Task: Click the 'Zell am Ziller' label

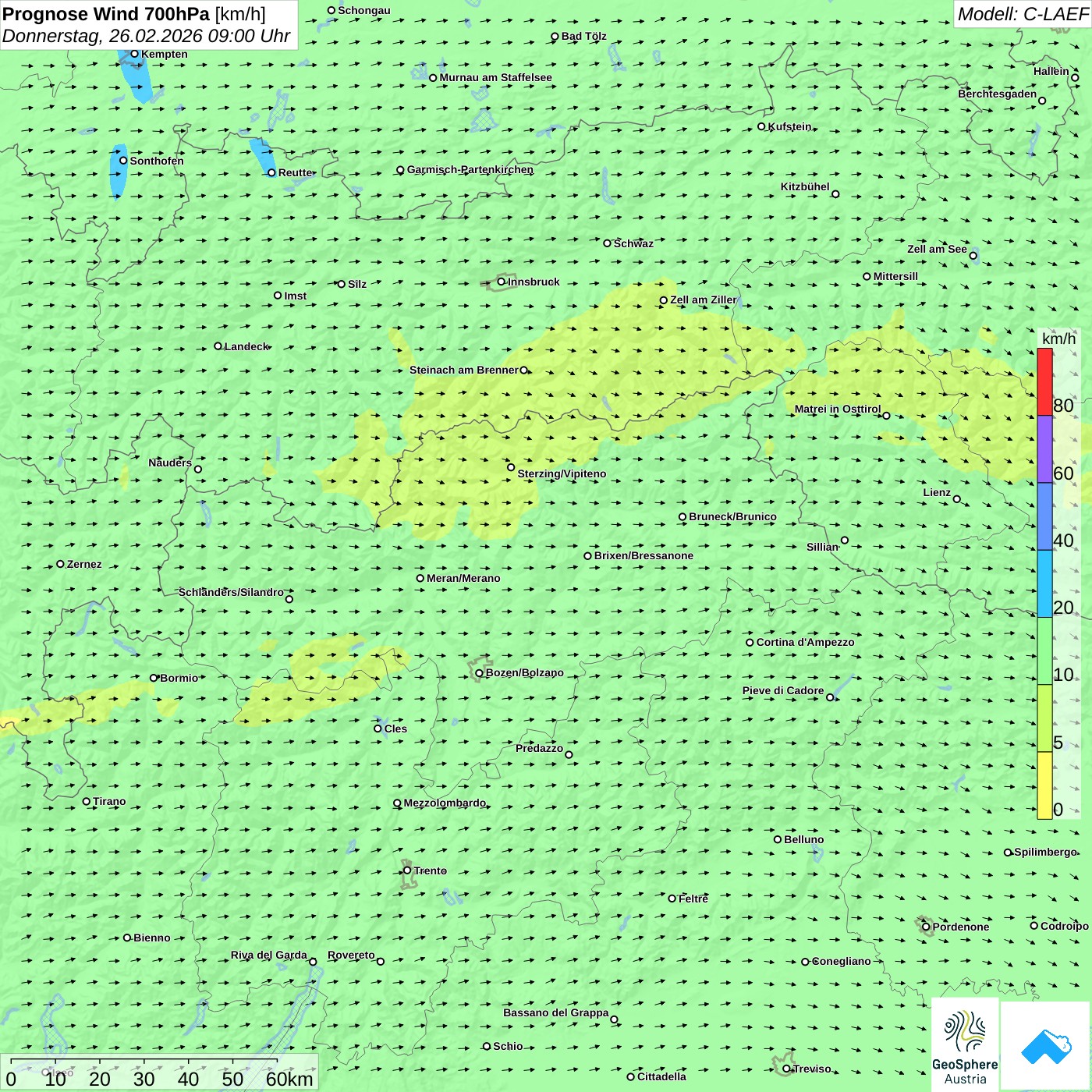Action: [704, 300]
